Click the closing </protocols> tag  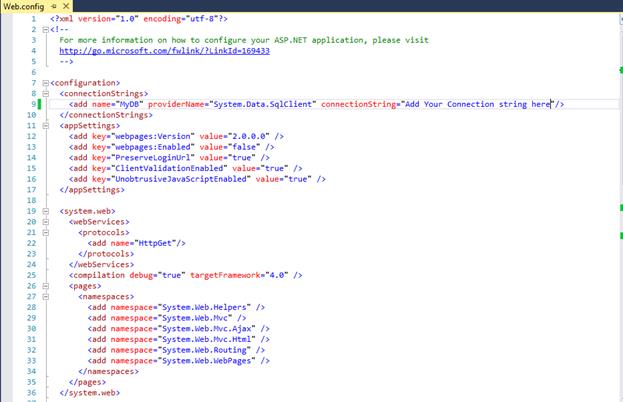pos(106,254)
